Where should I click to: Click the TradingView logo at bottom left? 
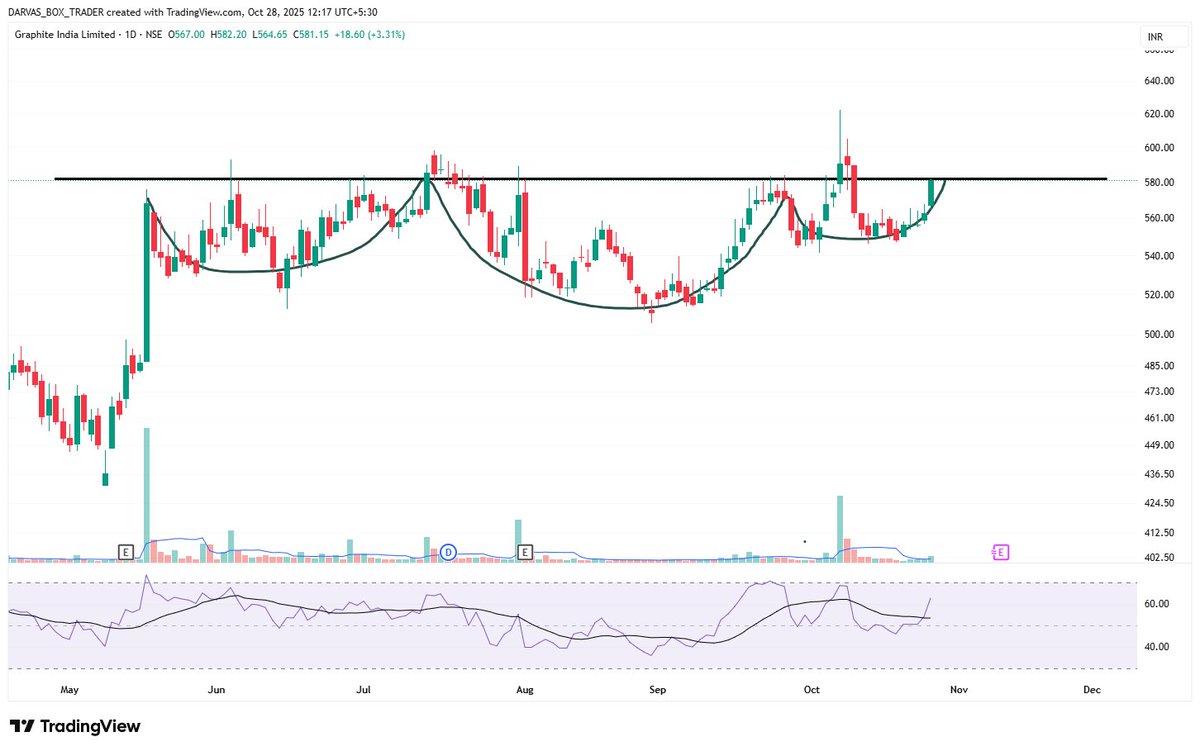pyautogui.click(x=73, y=725)
